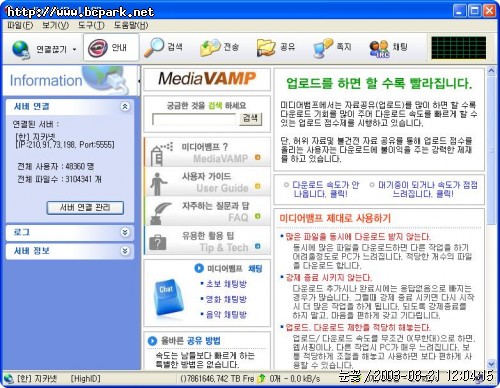Focus the search text field

(x=194, y=120)
